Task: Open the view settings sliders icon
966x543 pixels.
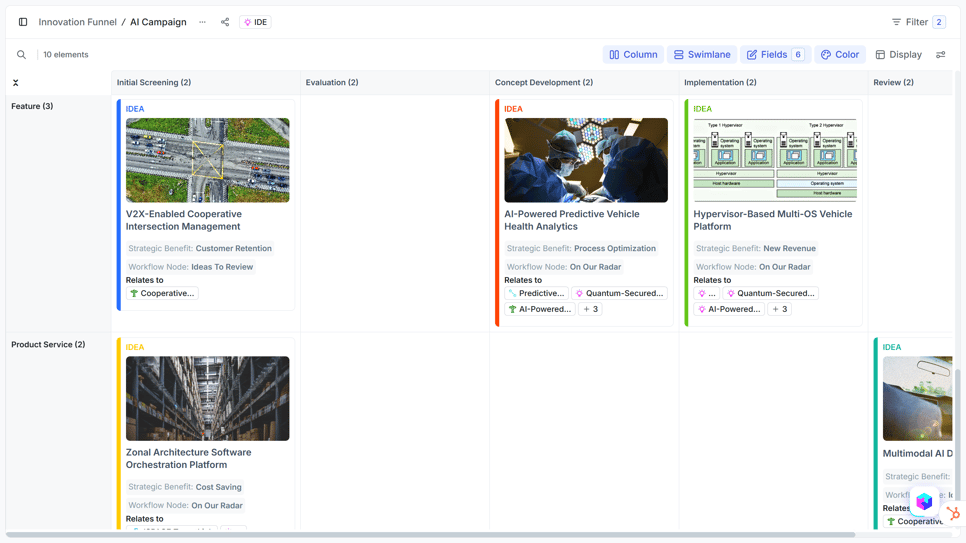Action: point(940,55)
